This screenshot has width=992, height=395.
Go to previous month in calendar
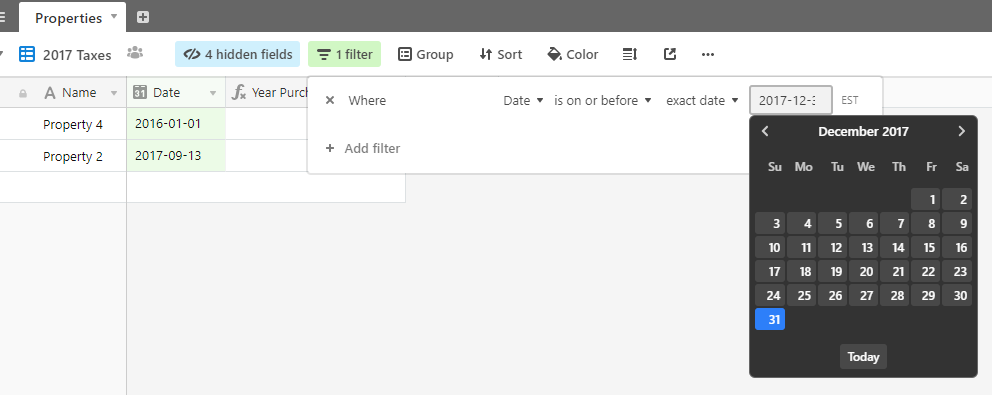click(765, 131)
